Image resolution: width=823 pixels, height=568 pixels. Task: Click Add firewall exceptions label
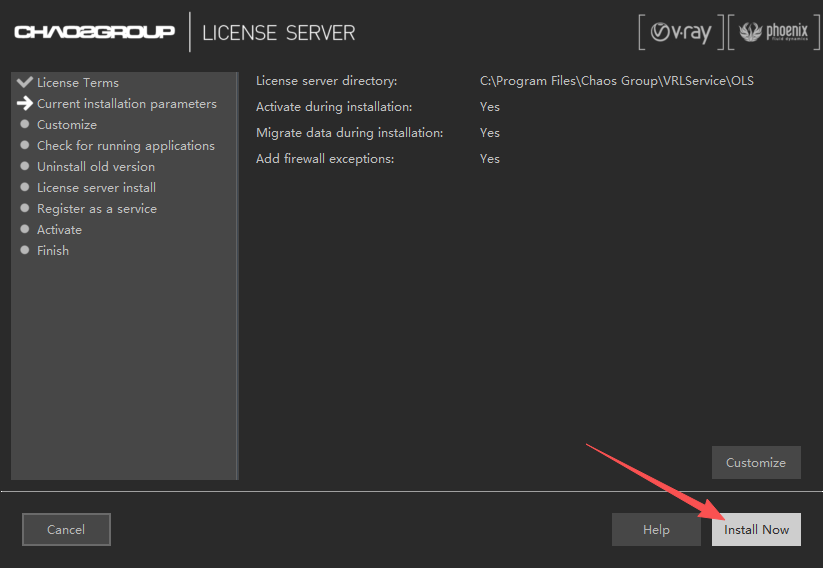[325, 159]
